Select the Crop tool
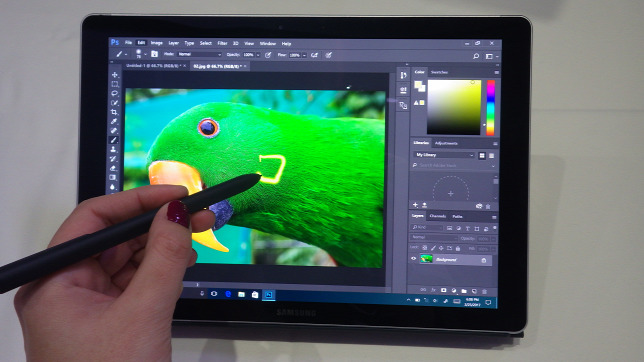The image size is (644, 362). 114,112
